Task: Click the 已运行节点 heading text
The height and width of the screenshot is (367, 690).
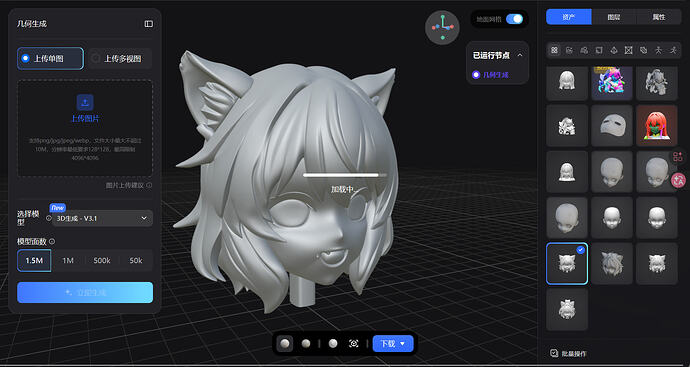Action: click(491, 55)
